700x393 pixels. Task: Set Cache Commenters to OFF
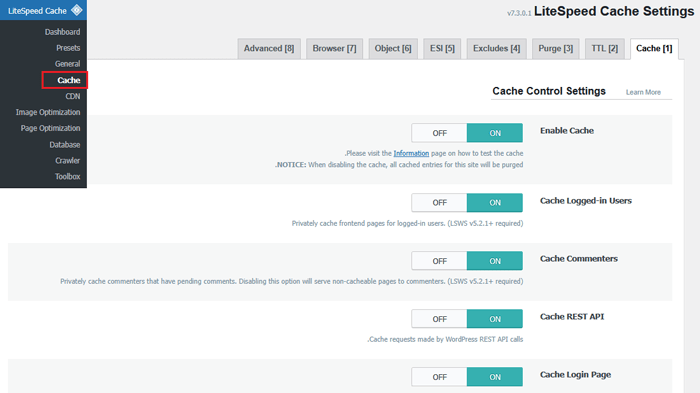coord(439,261)
